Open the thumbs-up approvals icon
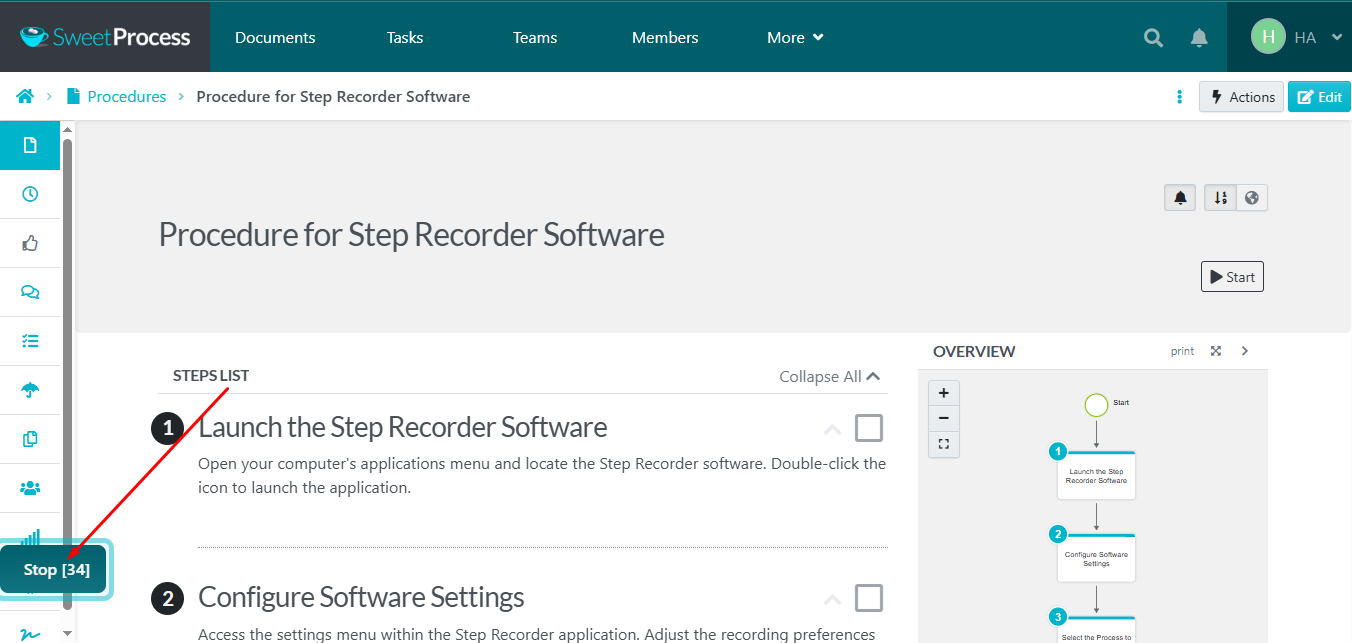This screenshot has height=643, width=1352. point(30,243)
